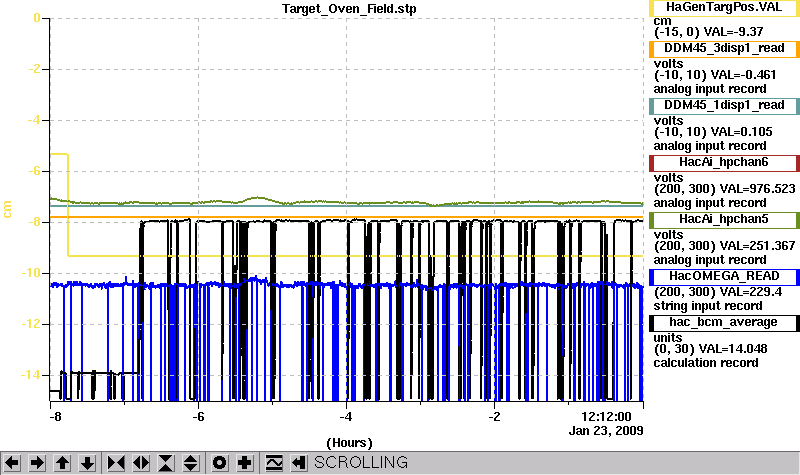800x475 pixels.
Task: Select the HaGenTargPos.VAL curve legend
Action: click(x=724, y=8)
